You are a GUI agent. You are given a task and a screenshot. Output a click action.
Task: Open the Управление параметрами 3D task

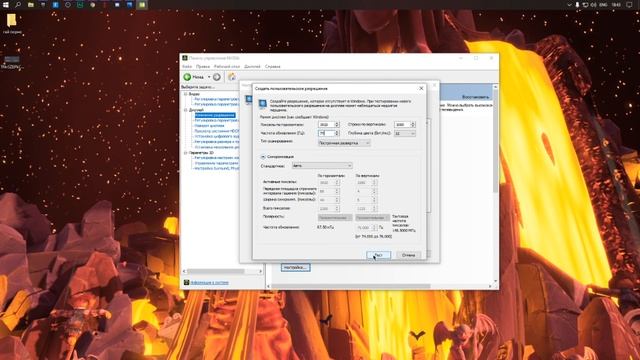point(217,163)
